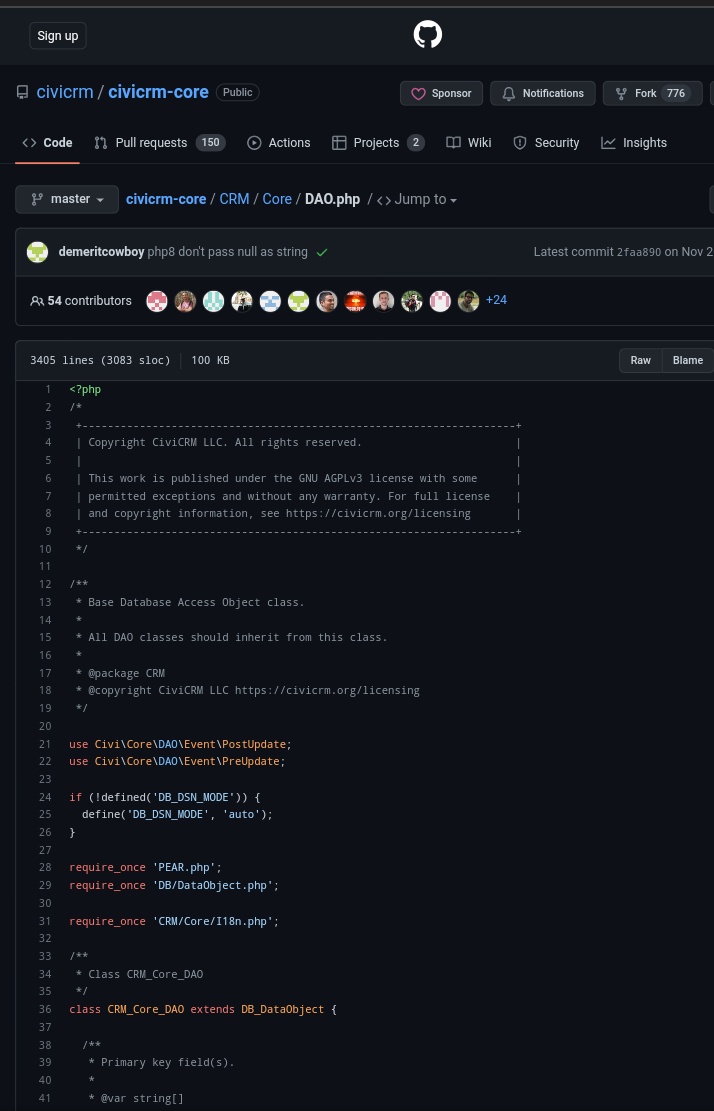Image resolution: width=714 pixels, height=1111 pixels.
Task: Open the Security tab
Action: 546,142
